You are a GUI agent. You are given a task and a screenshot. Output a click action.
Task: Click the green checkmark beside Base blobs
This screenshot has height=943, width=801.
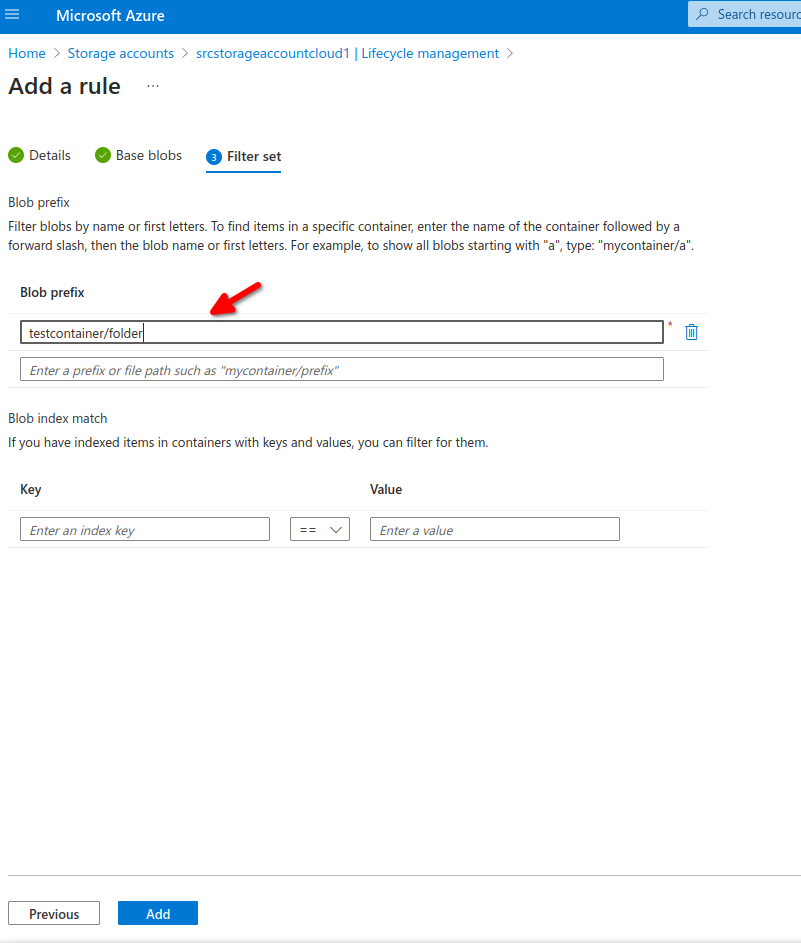tap(102, 155)
